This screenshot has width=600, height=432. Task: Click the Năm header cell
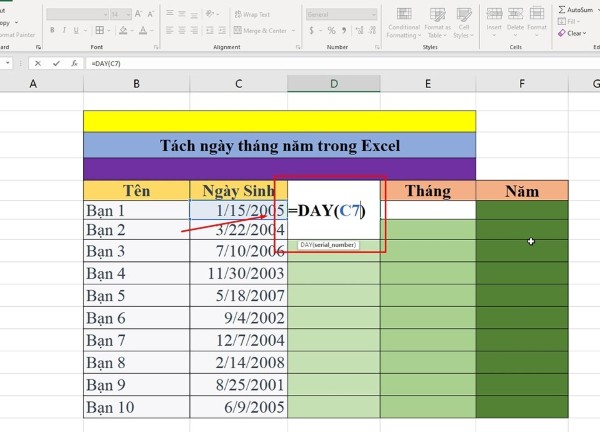pyautogui.click(x=522, y=191)
